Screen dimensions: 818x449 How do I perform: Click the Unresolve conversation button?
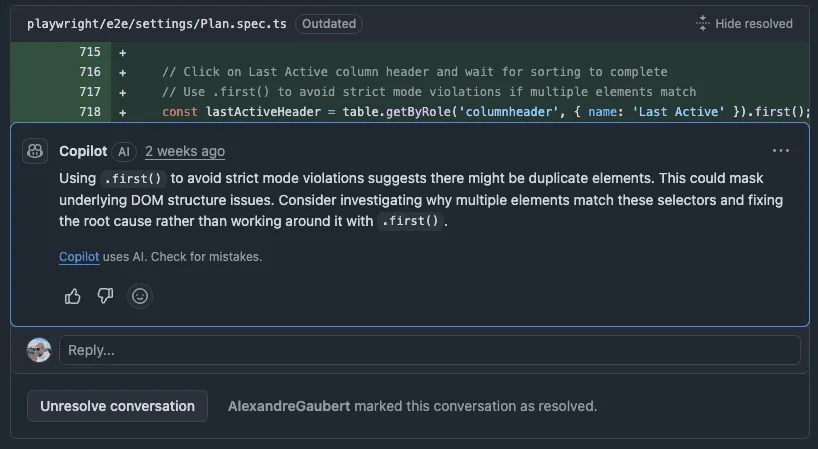coord(117,406)
